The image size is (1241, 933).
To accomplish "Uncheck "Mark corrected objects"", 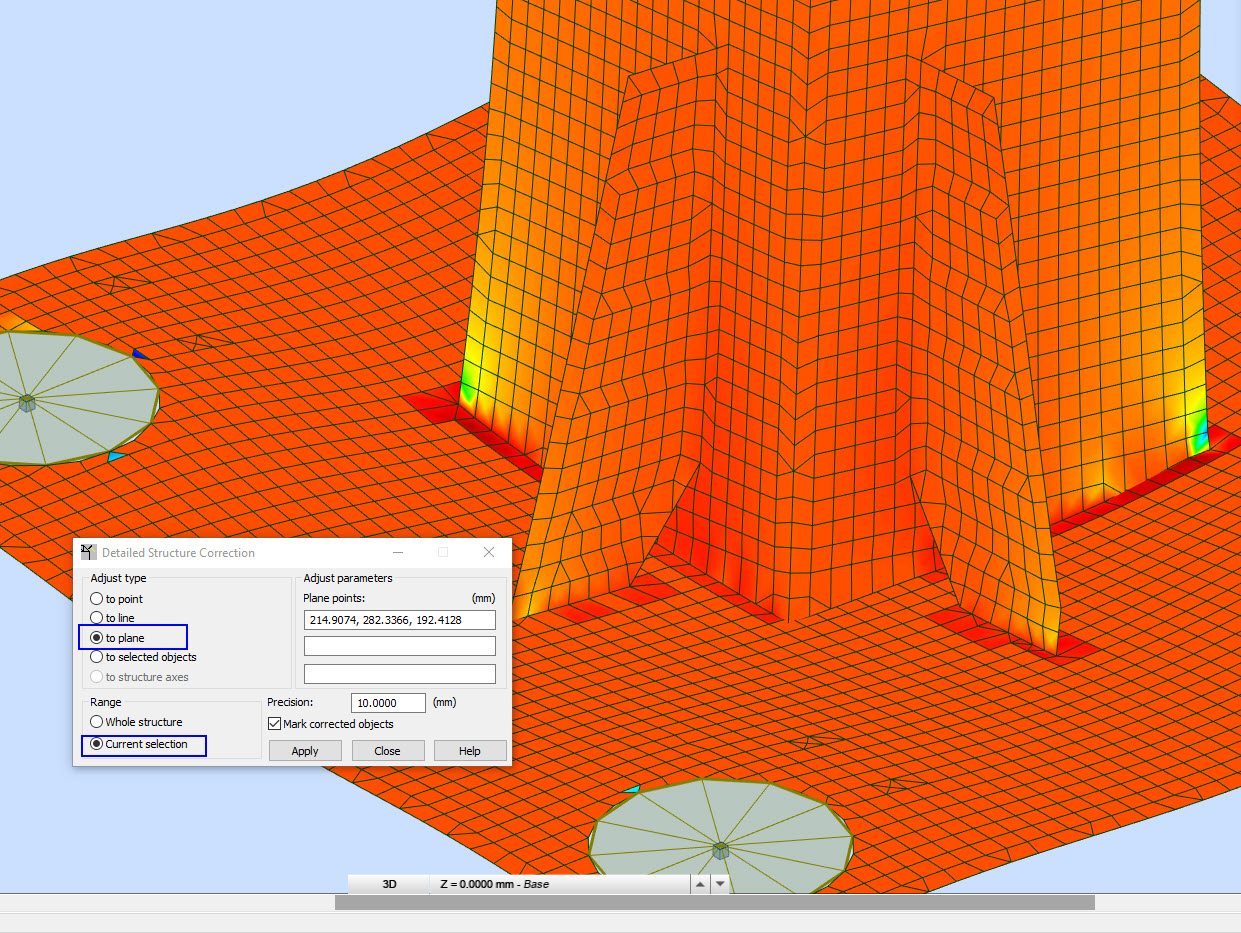I will [274, 723].
